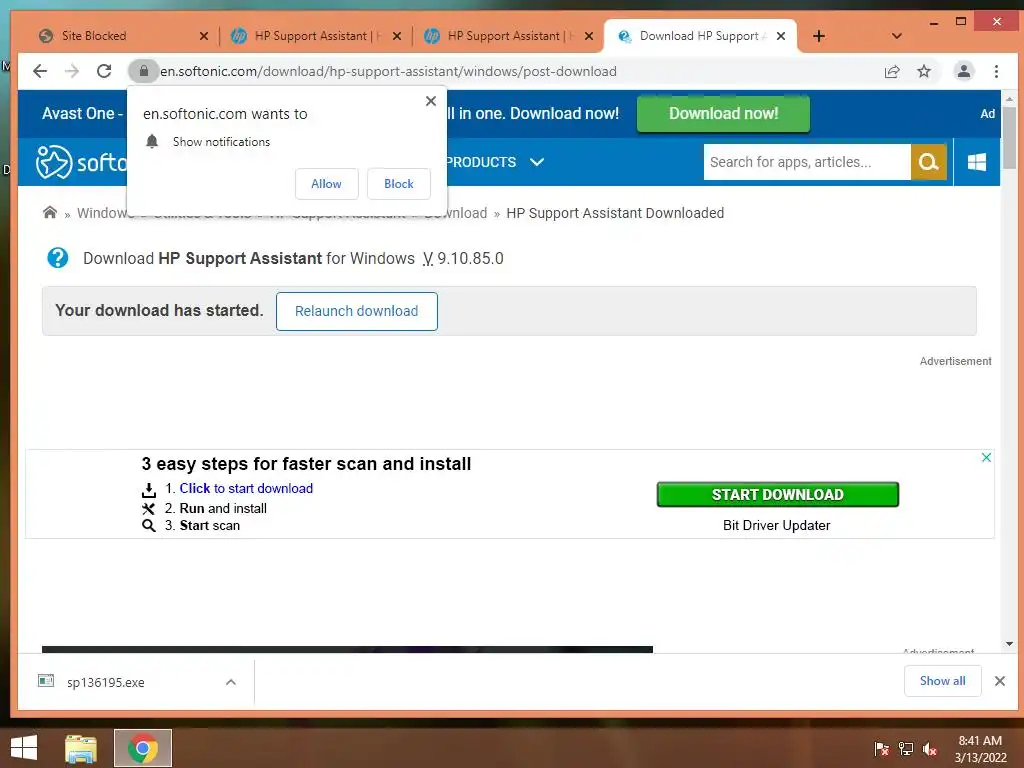Reload the Softonic page
This screenshot has height=768, width=1024.
[104, 71]
